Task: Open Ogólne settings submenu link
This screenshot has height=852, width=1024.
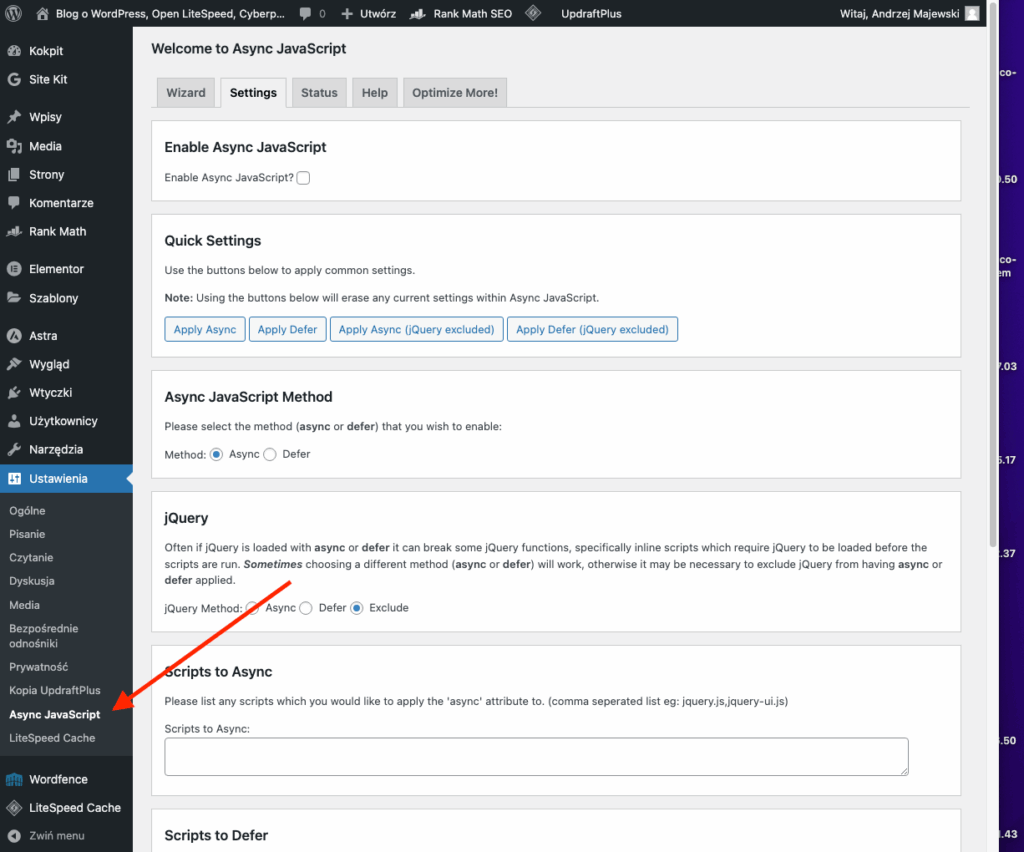Action: point(27,511)
